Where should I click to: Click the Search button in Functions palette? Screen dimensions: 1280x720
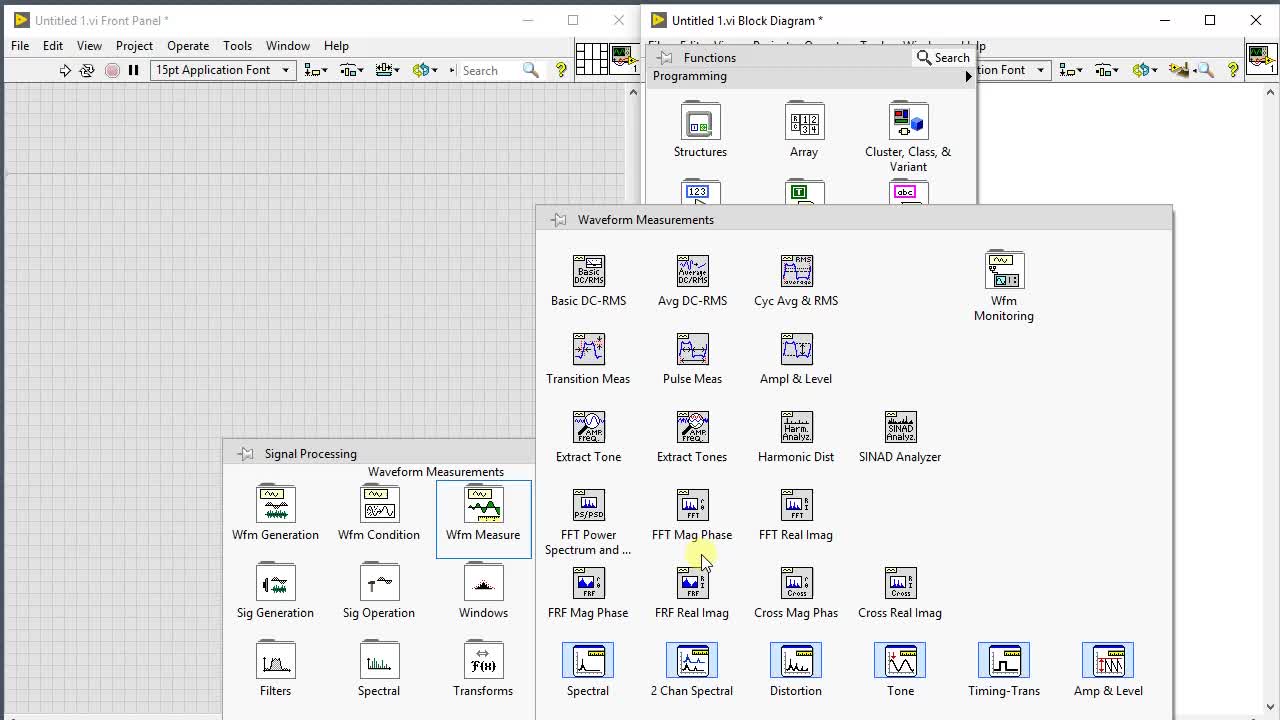point(943,58)
